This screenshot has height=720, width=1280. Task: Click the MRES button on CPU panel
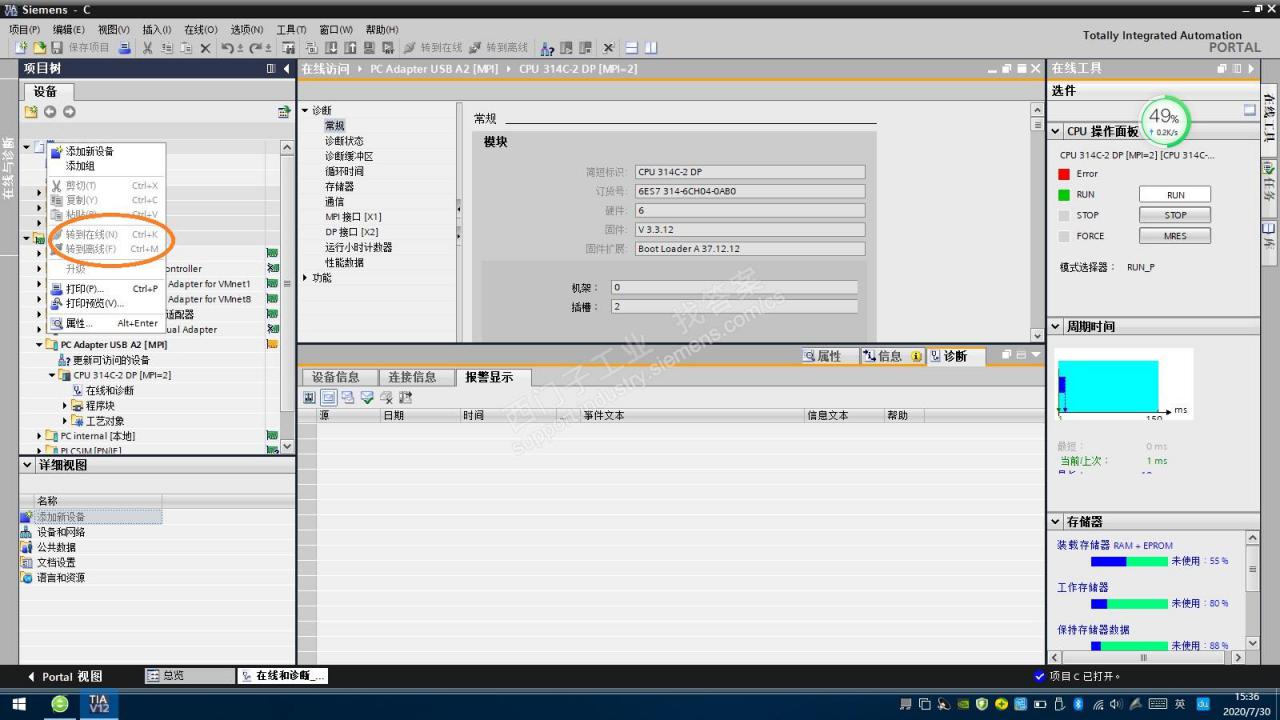tap(1175, 236)
